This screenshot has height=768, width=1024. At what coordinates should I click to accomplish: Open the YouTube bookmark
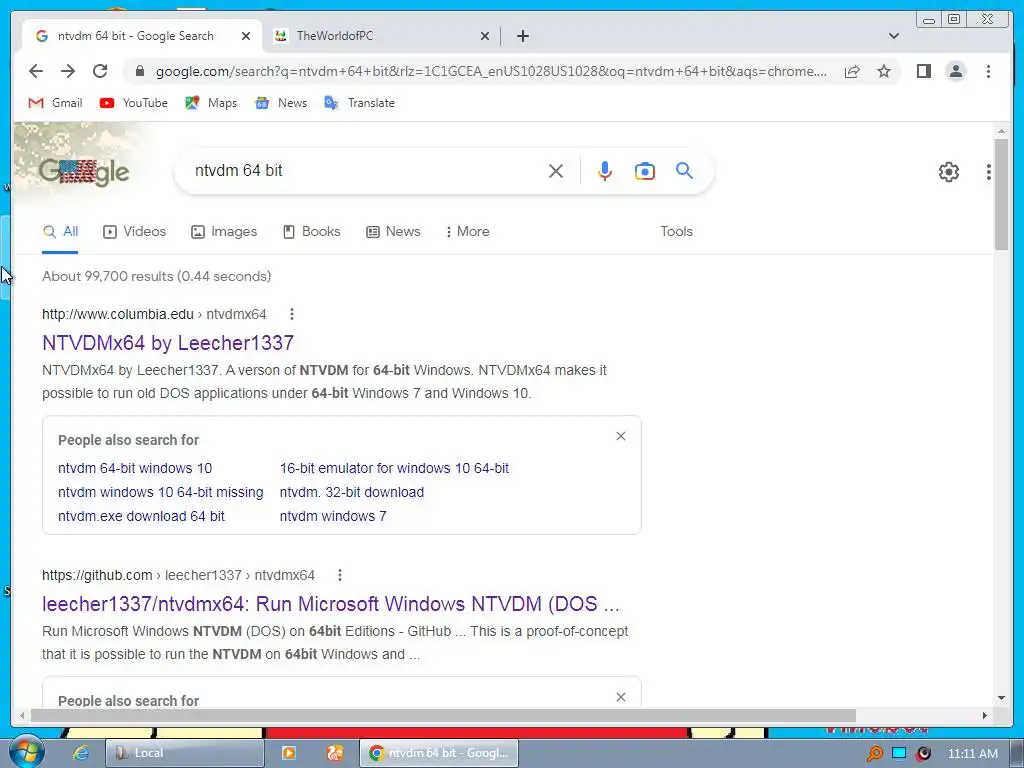point(134,103)
